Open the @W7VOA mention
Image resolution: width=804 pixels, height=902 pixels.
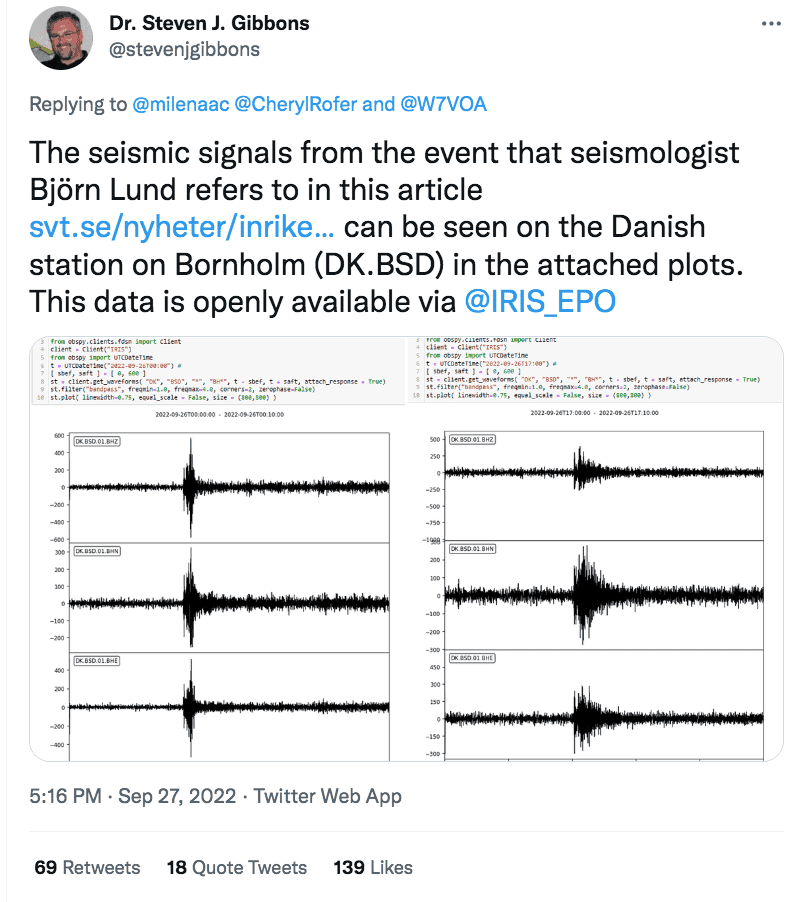[443, 104]
